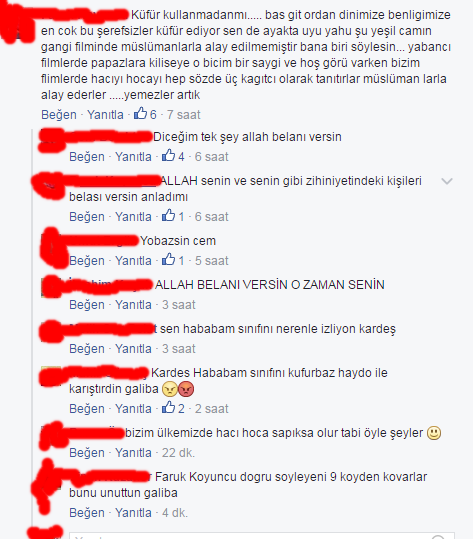Click the thumbs-up icon showing 6 likes
The image size is (473, 539).
tap(140, 113)
